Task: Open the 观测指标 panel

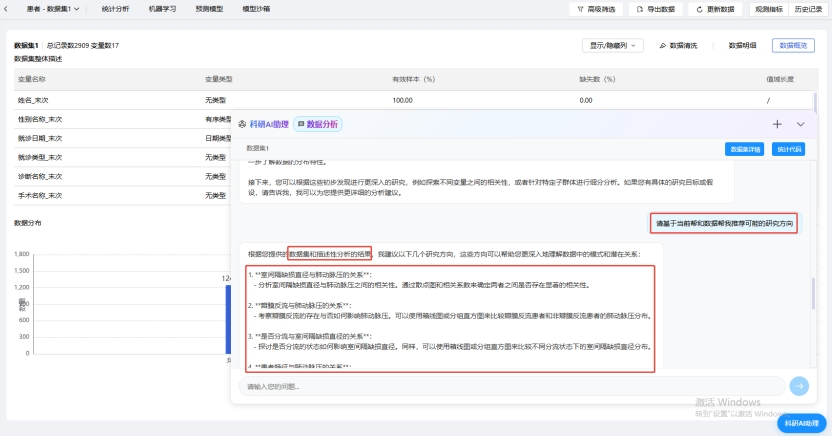Action: [x=768, y=9]
